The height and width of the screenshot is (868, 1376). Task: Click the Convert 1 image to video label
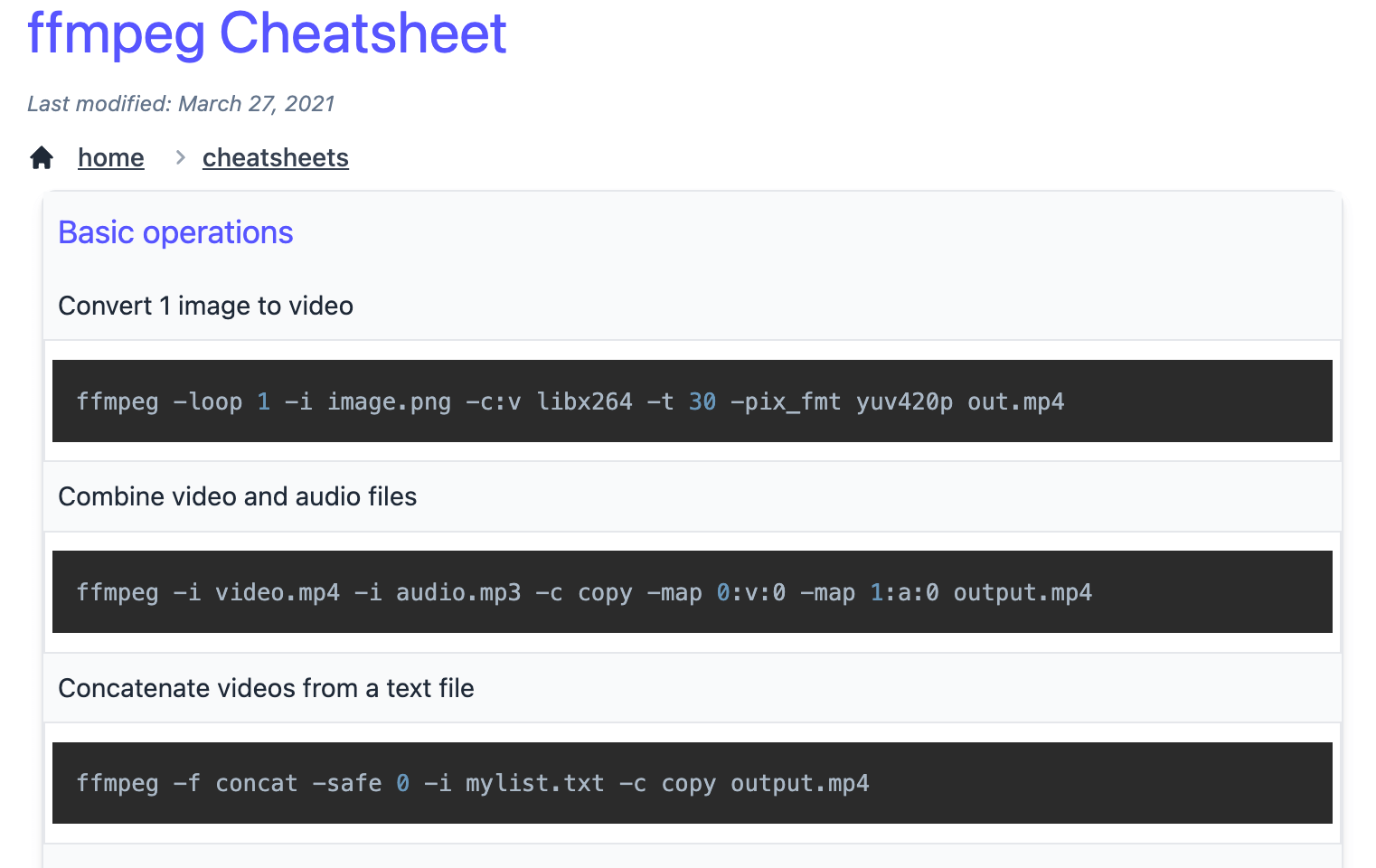(x=205, y=306)
